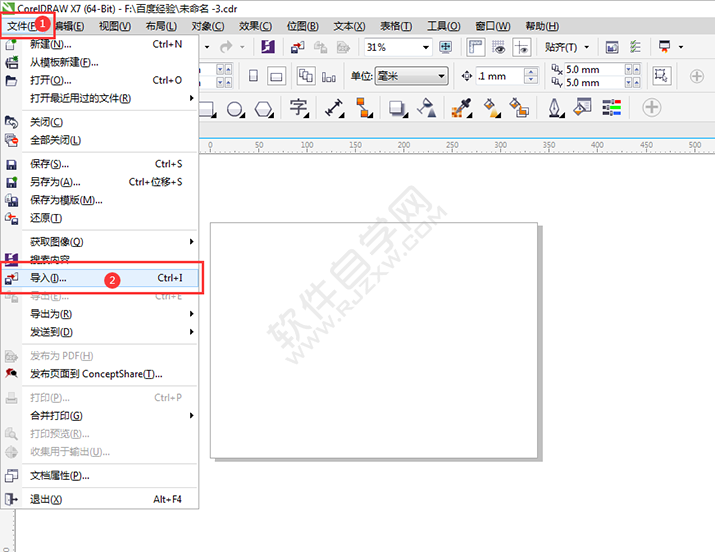Choose 退出(X) menu item
Image resolution: width=715 pixels, height=552 pixels.
click(x=100, y=499)
